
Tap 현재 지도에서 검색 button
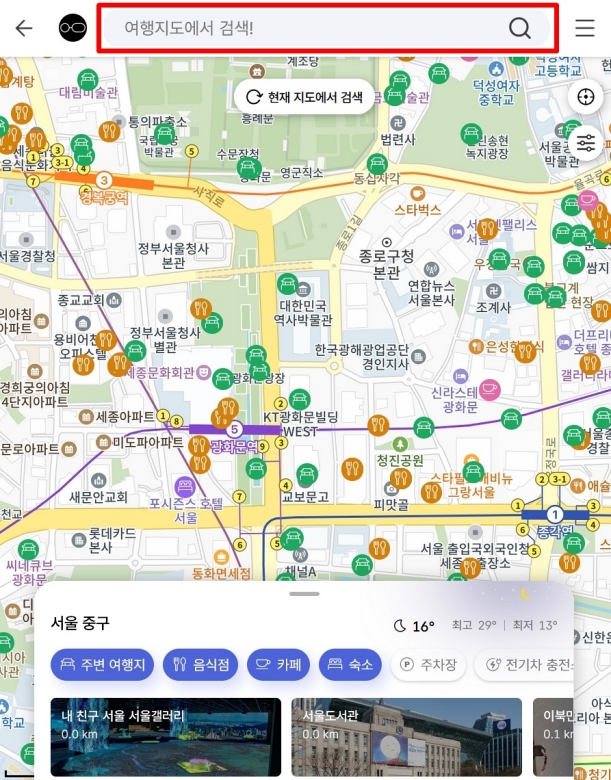[x=304, y=97]
